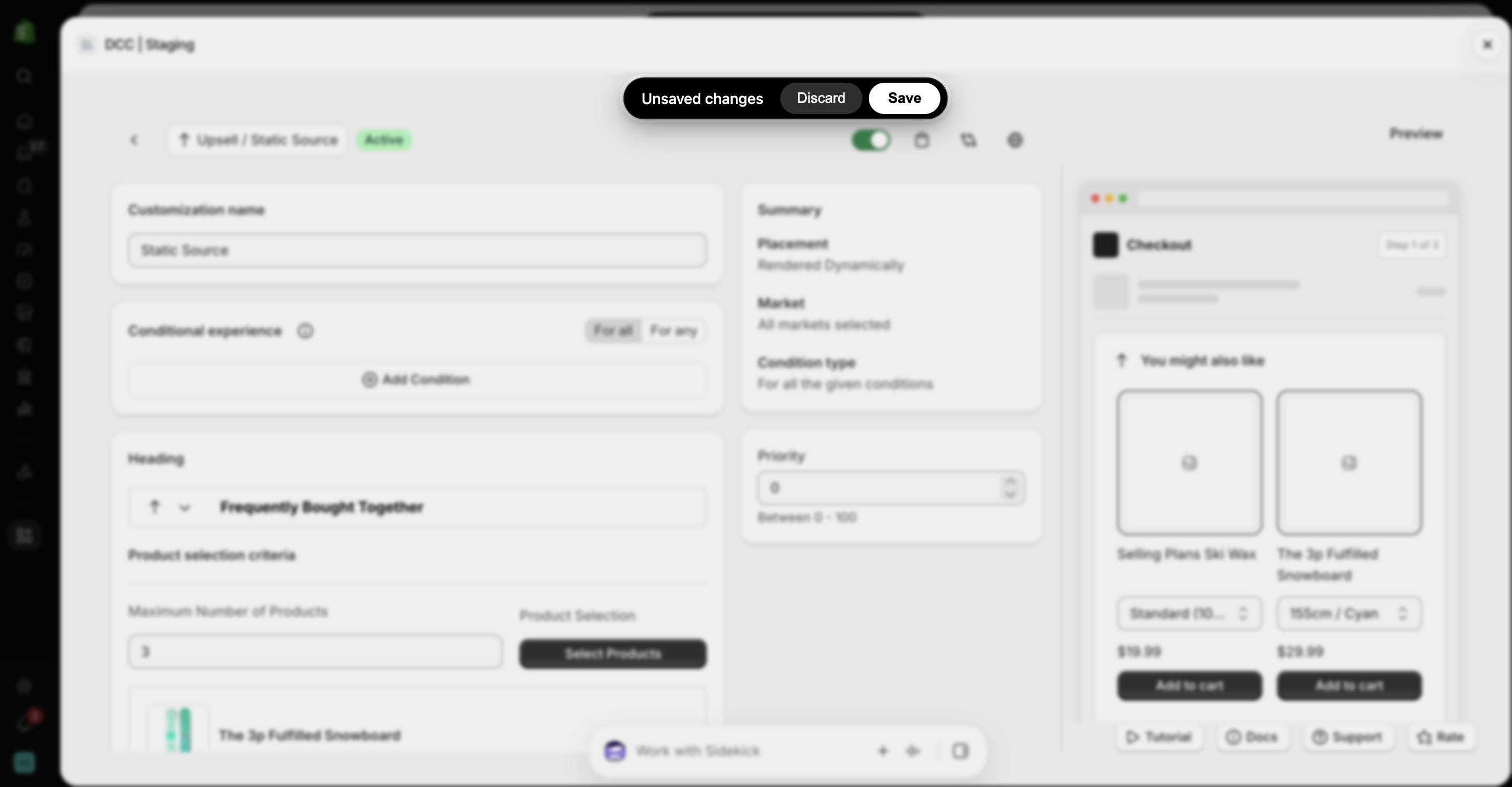The image size is (1512, 787).
Task: Open the Select Products picker
Action: [x=613, y=654]
